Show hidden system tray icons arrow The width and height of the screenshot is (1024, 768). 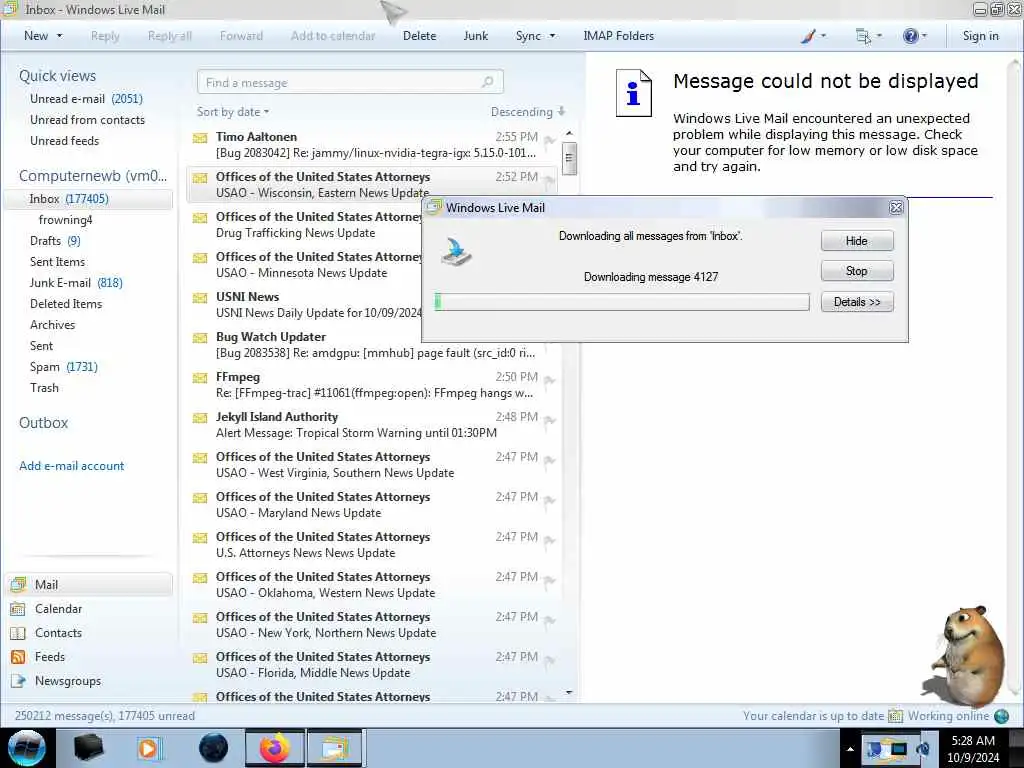tap(850, 749)
